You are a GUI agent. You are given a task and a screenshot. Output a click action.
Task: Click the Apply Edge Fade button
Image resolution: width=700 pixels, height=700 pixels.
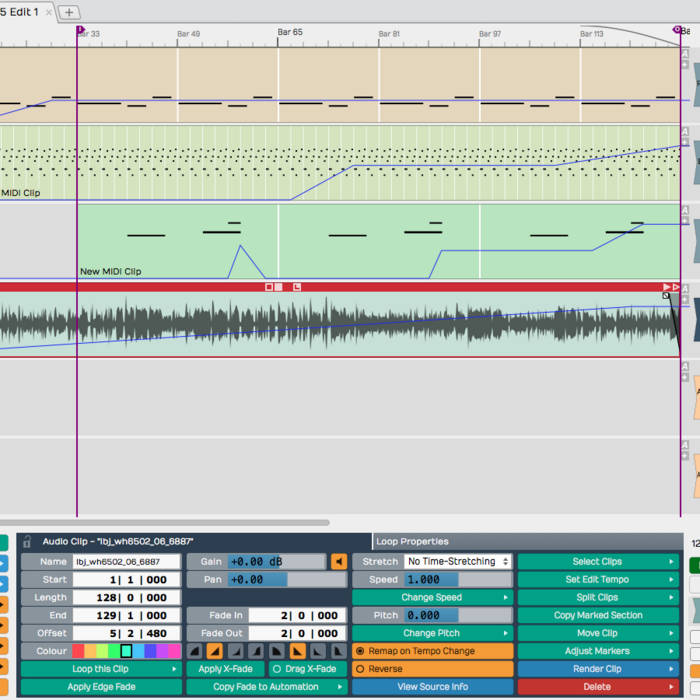point(100,687)
